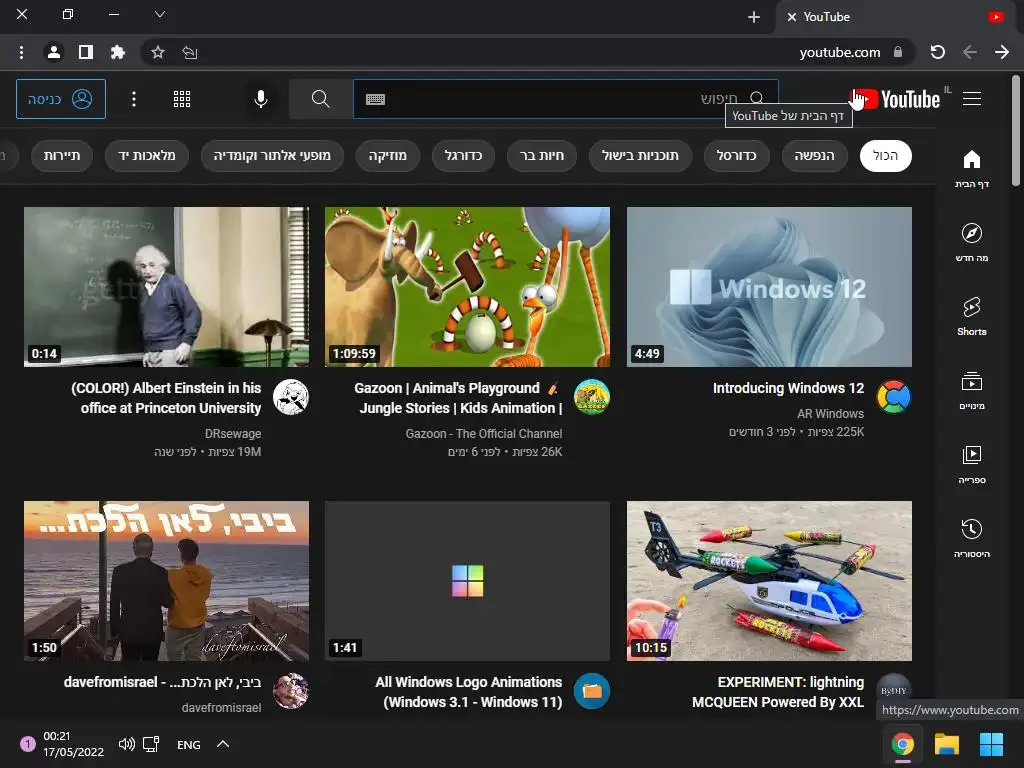Viewport: 1024px width, 768px height.
Task: Open the toy helicopter rockets thumbnail
Action: pyautogui.click(x=769, y=581)
